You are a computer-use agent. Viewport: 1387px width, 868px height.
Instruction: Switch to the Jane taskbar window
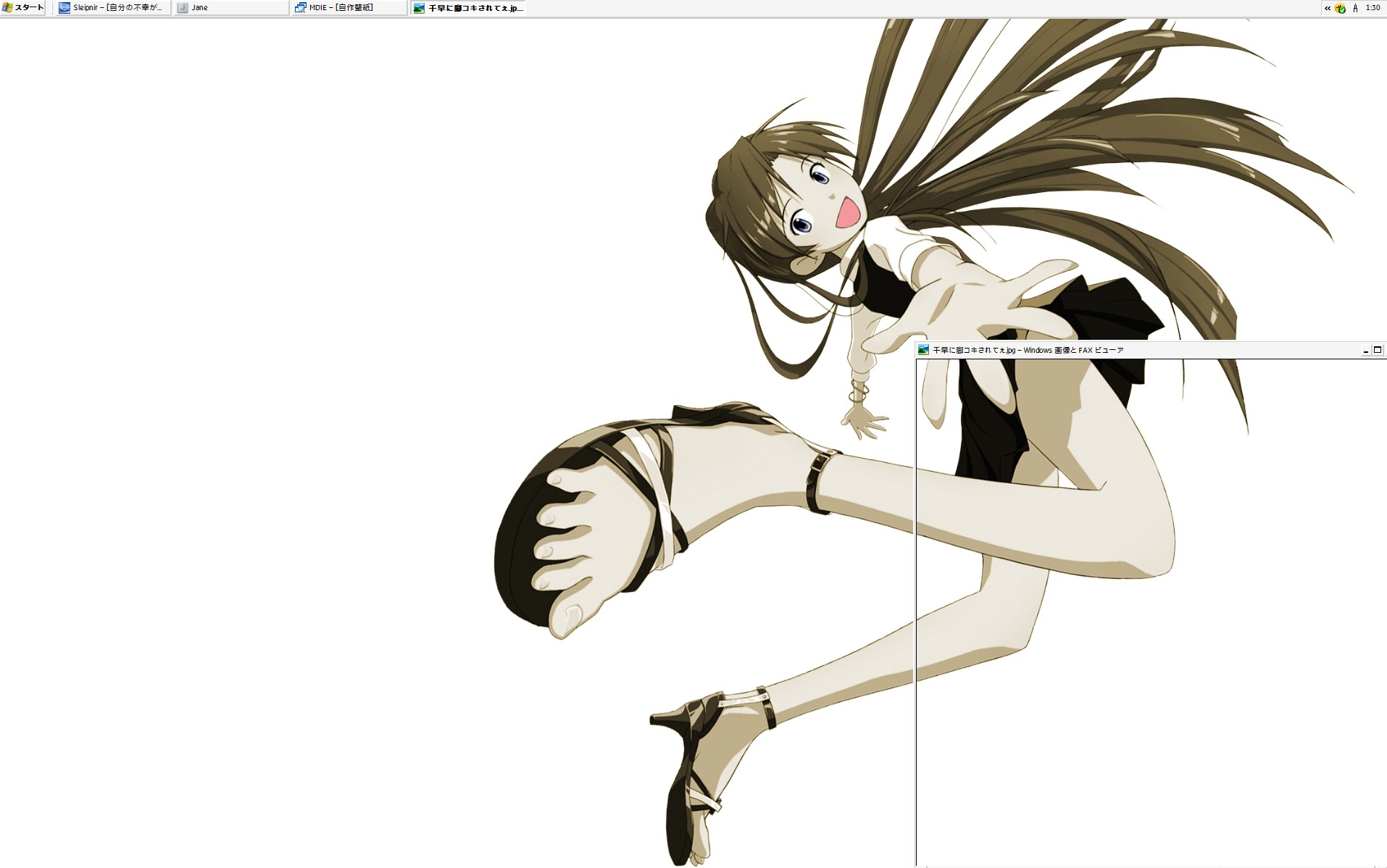pos(231,8)
